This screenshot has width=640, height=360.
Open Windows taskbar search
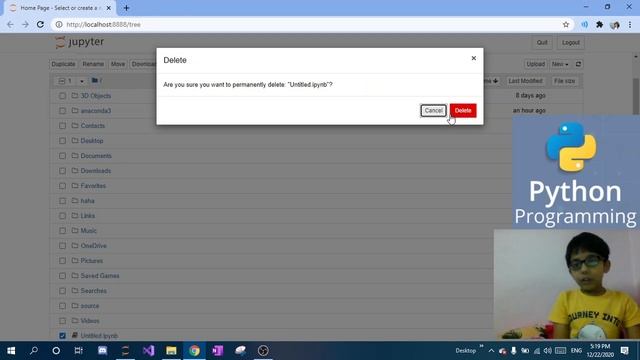click(34, 350)
